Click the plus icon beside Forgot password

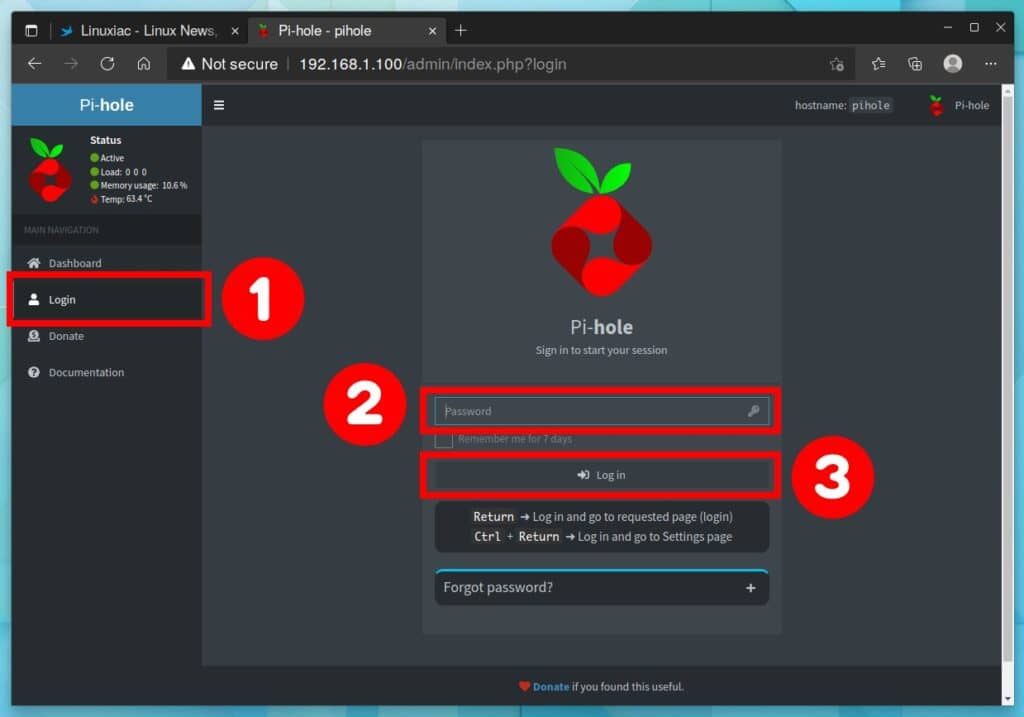point(750,588)
